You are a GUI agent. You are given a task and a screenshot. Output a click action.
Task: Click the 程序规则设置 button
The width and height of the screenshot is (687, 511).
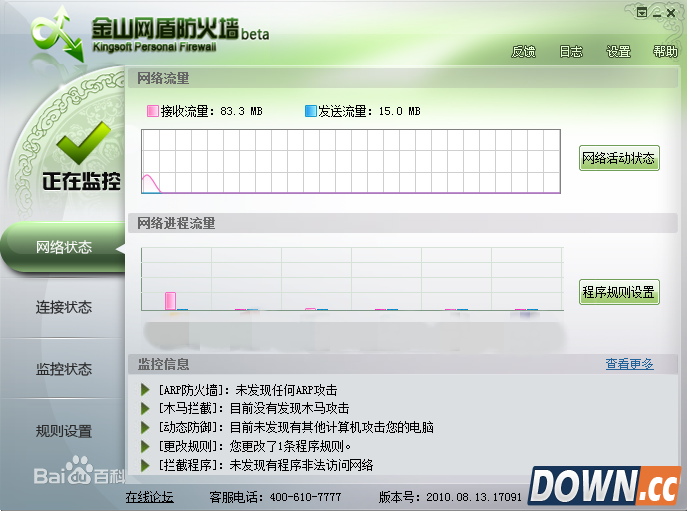[619, 292]
